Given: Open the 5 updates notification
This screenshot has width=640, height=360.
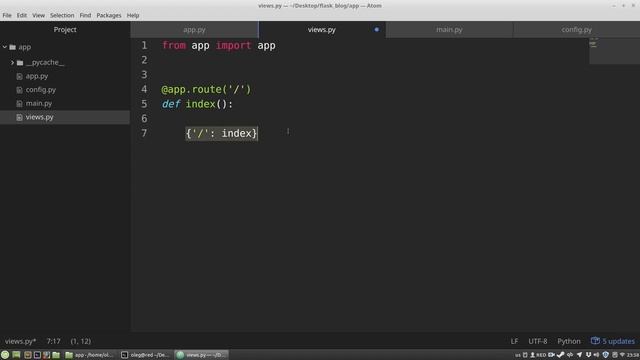Looking at the screenshot, I should [x=613, y=341].
